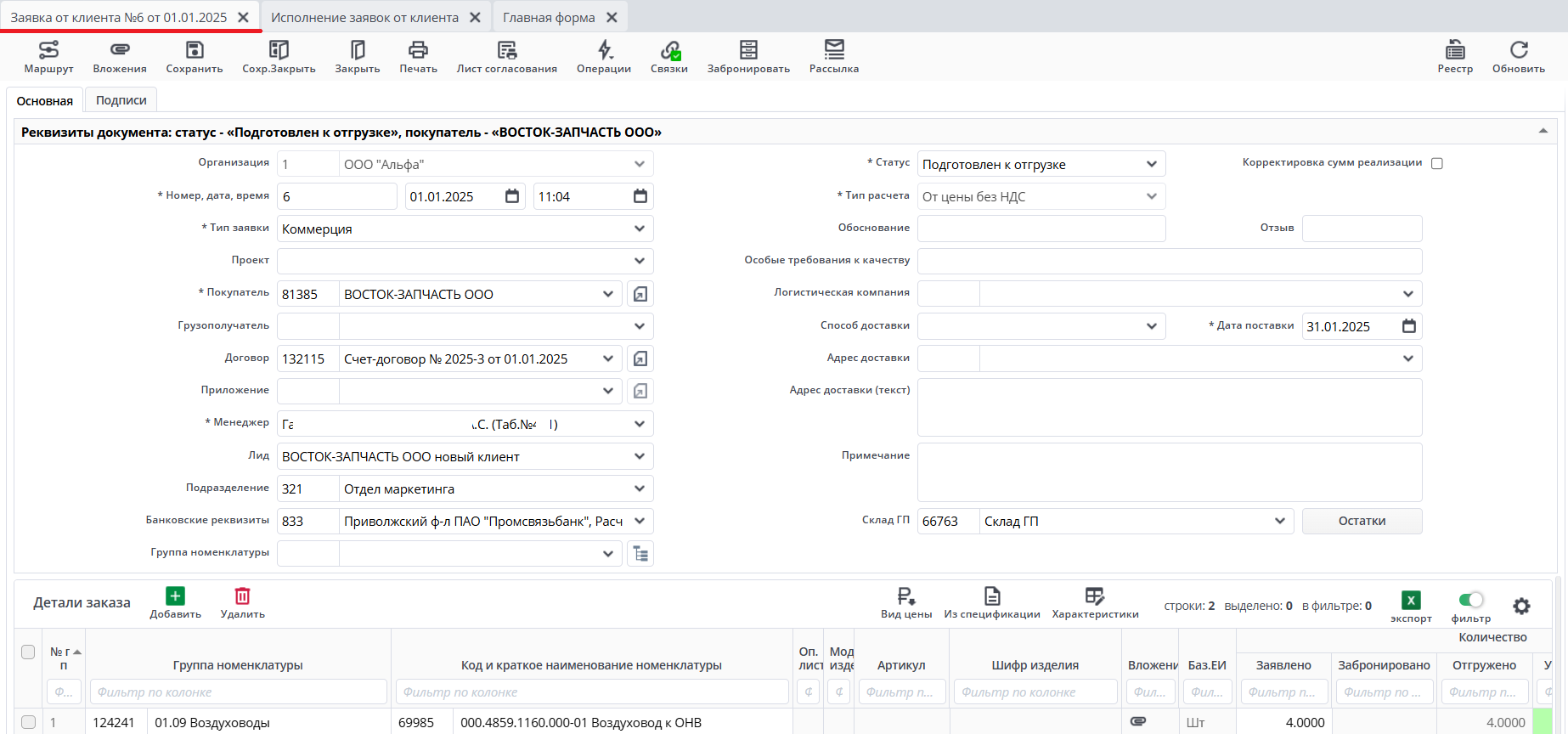Save document with Сохранить icon
Screen dimensions: 1568x734
(195, 56)
